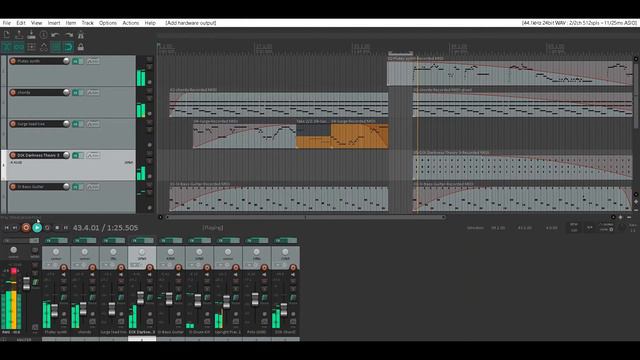Open the Item menu
This screenshot has width=640, height=360.
(x=71, y=23)
